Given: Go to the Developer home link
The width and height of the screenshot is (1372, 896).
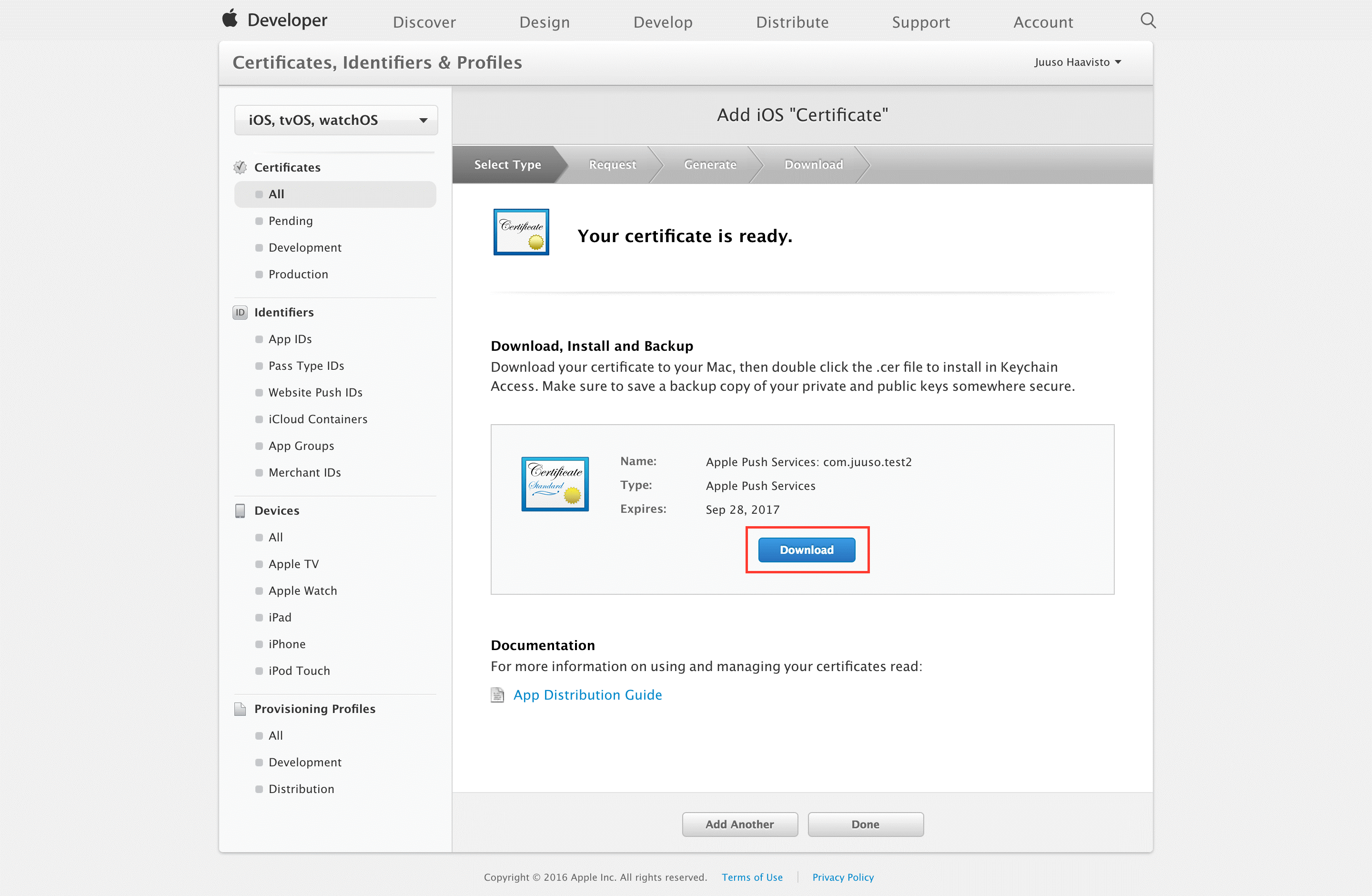Looking at the screenshot, I should tap(287, 21).
